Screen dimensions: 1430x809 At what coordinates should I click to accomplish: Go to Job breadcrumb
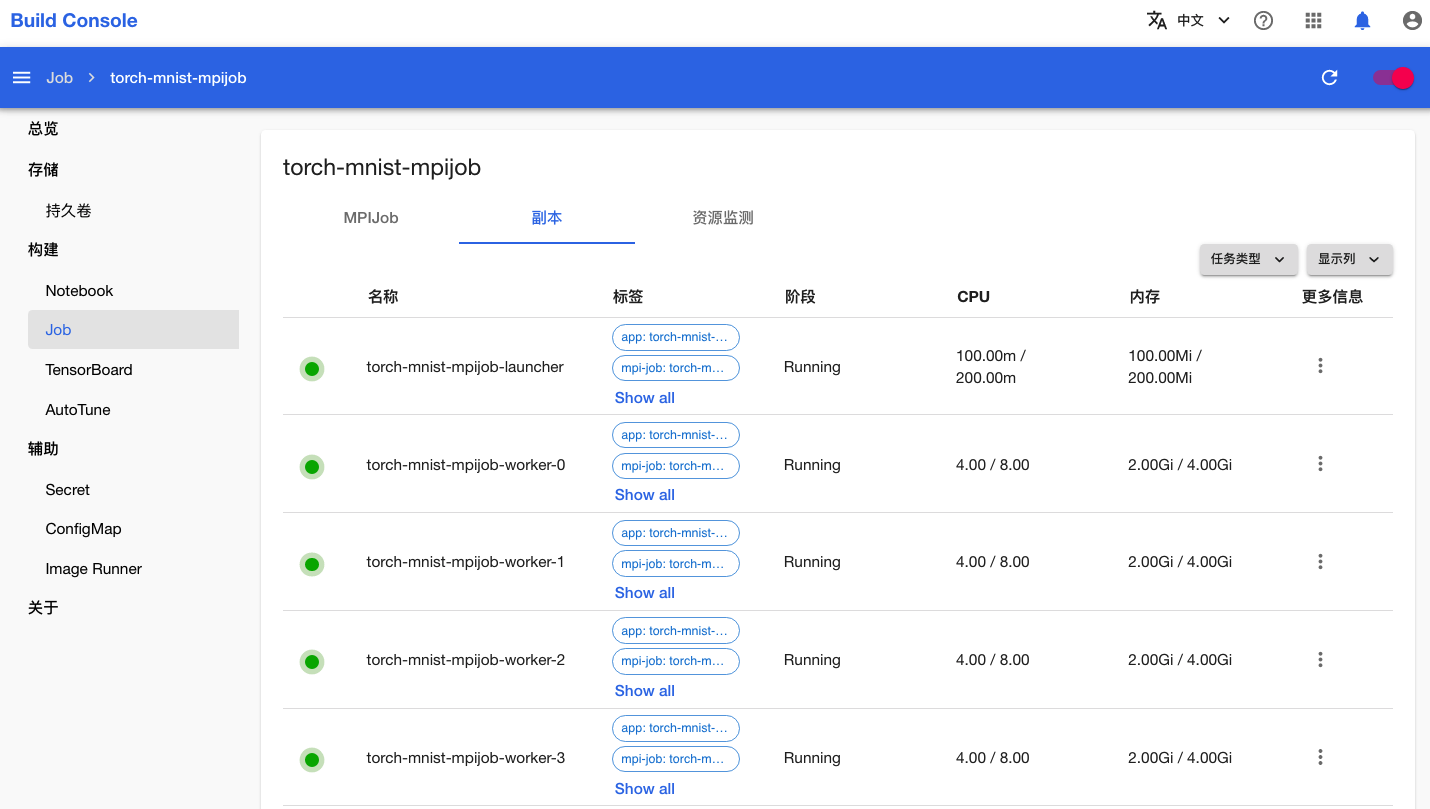tap(59, 78)
